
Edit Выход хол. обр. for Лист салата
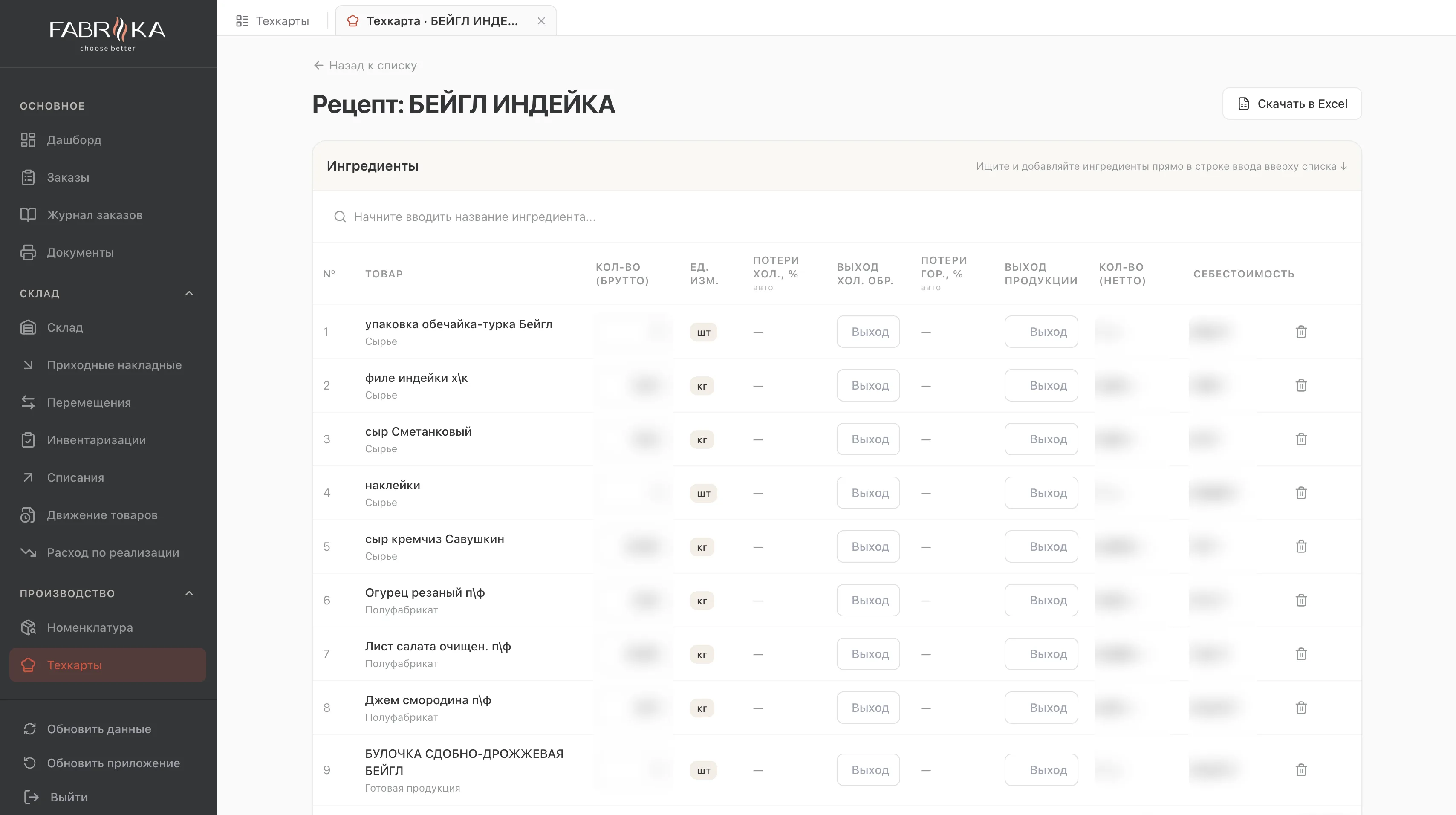coord(868,654)
